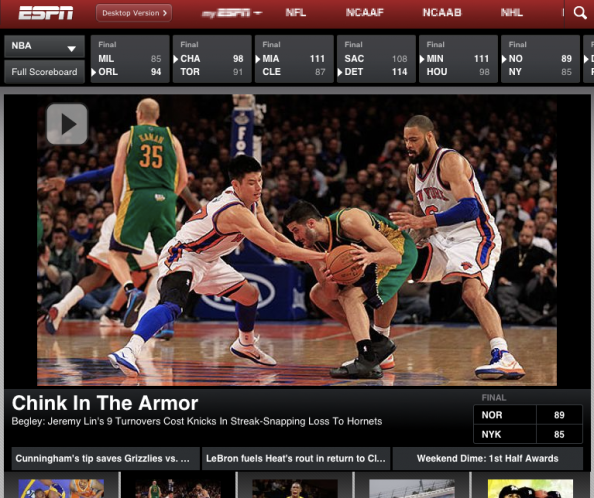Screen dimensions: 594x498
Task: Open the NCAAF section
Action: pos(364,13)
